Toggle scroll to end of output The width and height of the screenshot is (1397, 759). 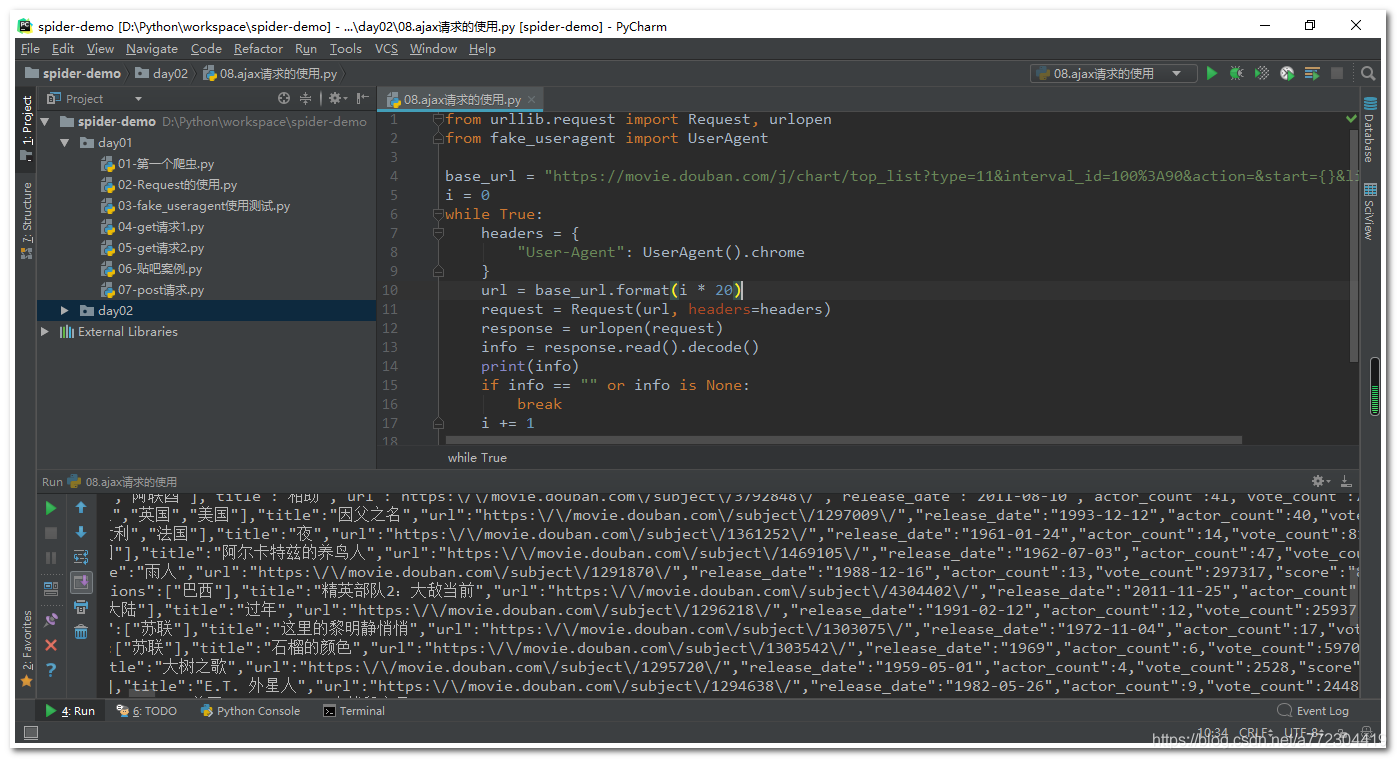[81, 582]
